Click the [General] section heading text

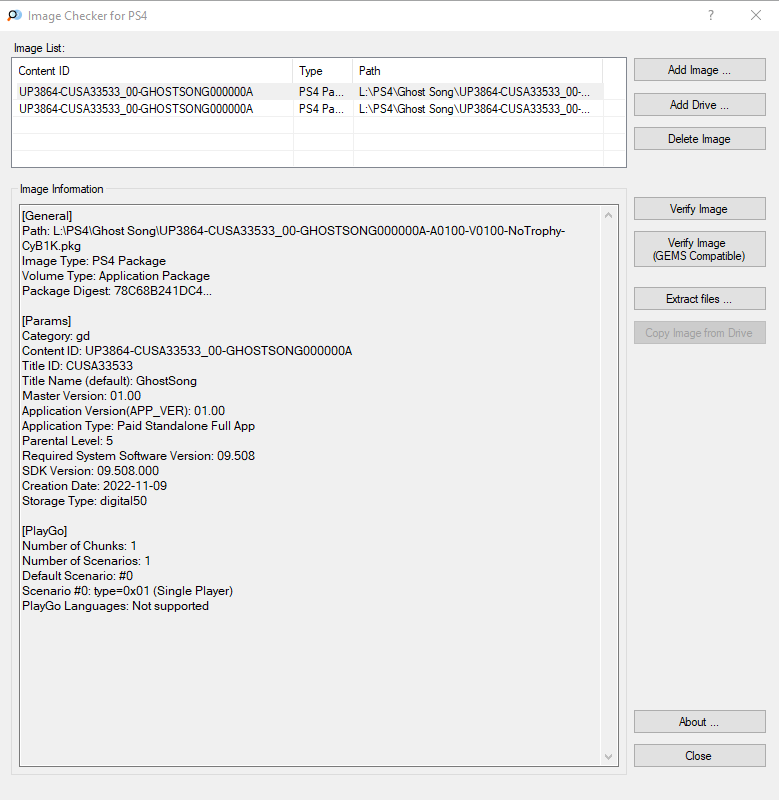click(x=47, y=216)
